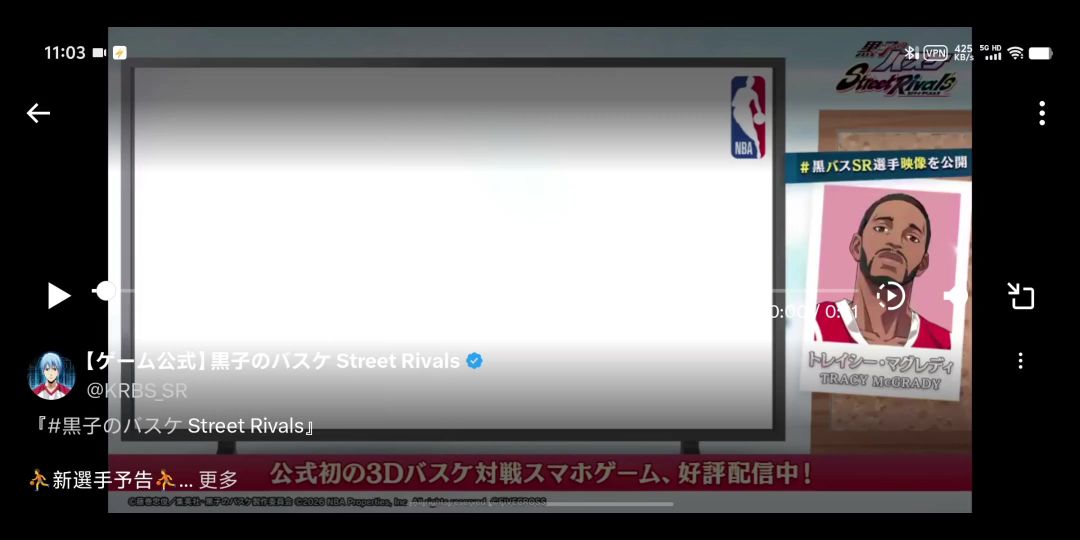
Task: Play the video
Action: point(59,295)
